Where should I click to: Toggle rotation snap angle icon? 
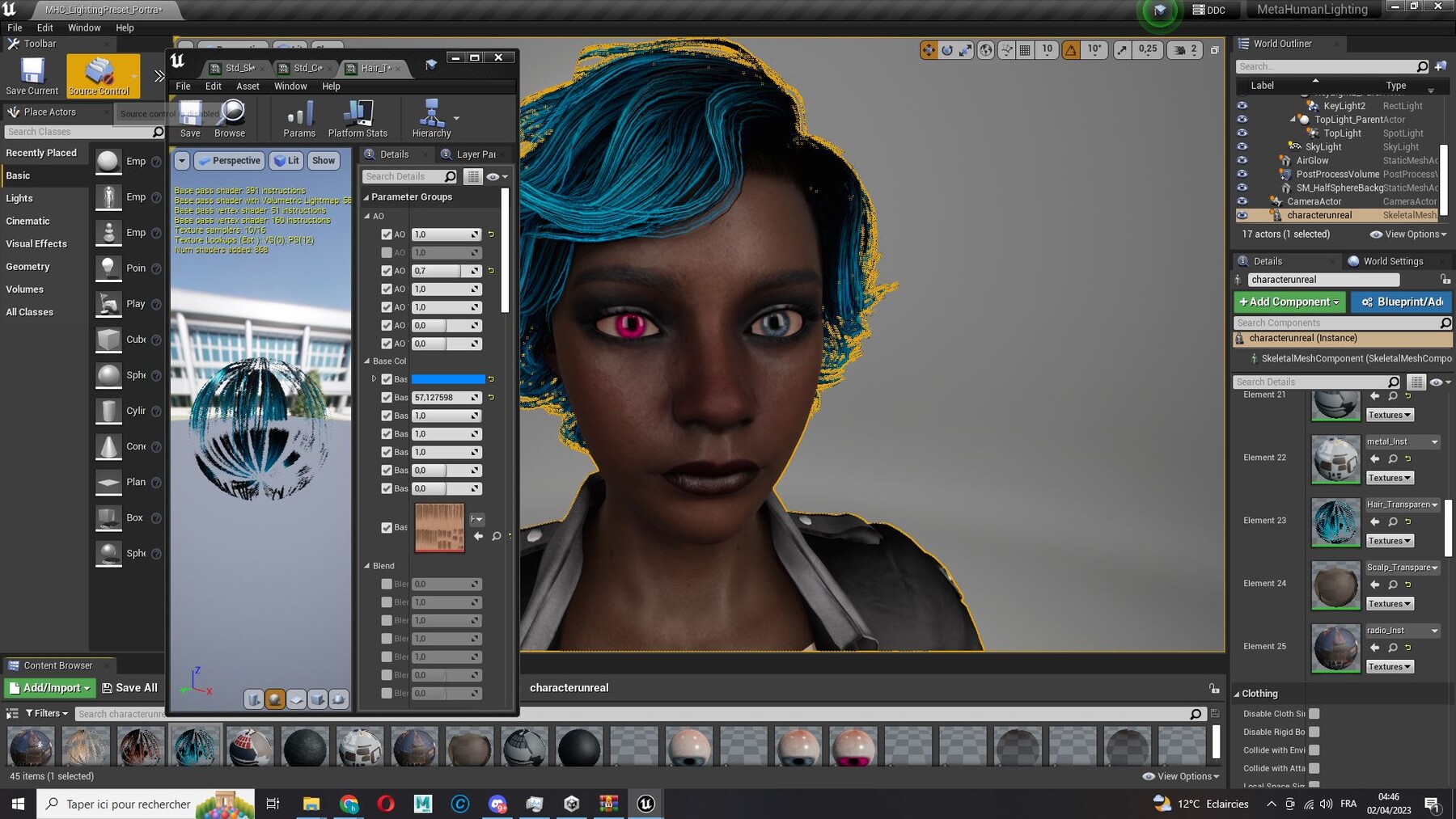1071,50
